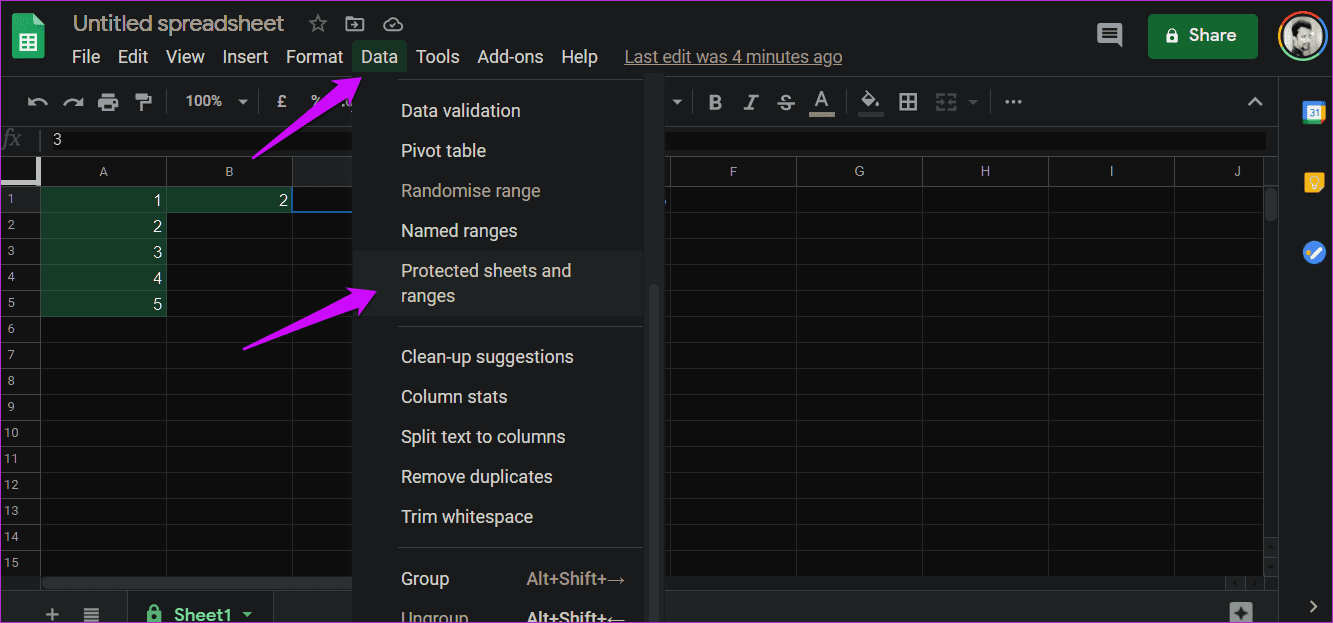The height and width of the screenshot is (623, 1333).
Task: Open merge type dropdown arrow
Action: 972,101
